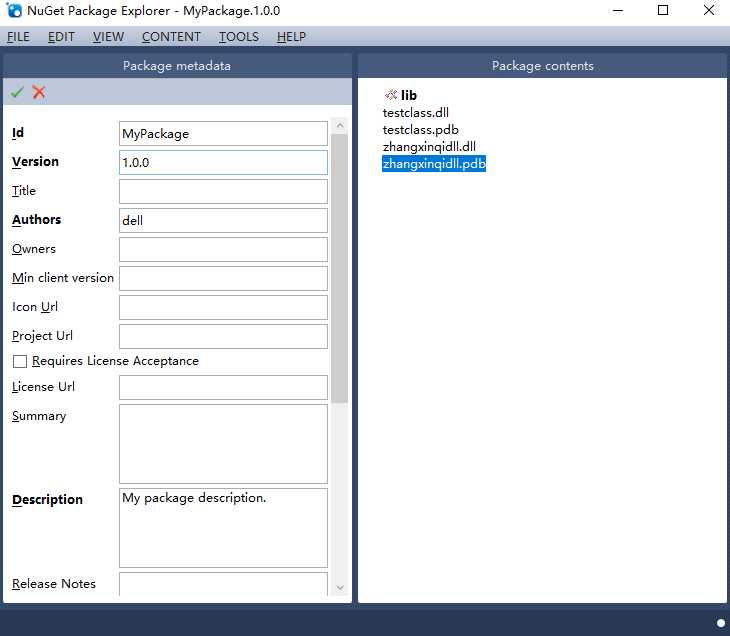Viewport: 730px width, 636px height.
Task: Click metadata scrollbar up arrow
Action: tap(340, 126)
